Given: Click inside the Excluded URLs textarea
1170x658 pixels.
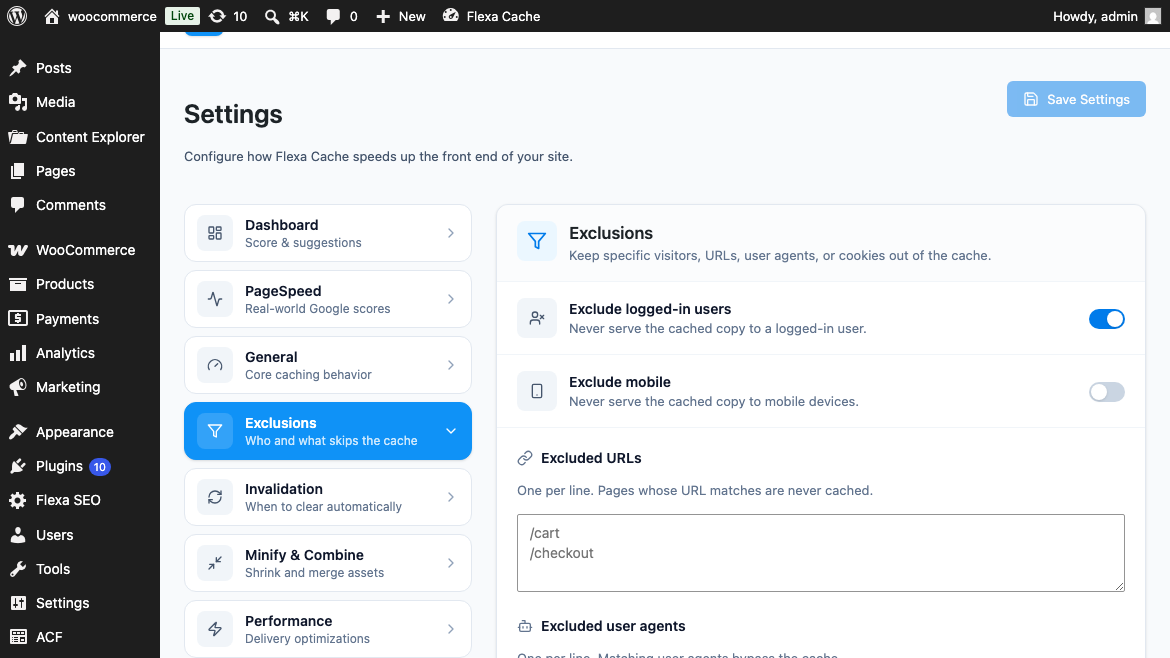Looking at the screenshot, I should 821,553.
